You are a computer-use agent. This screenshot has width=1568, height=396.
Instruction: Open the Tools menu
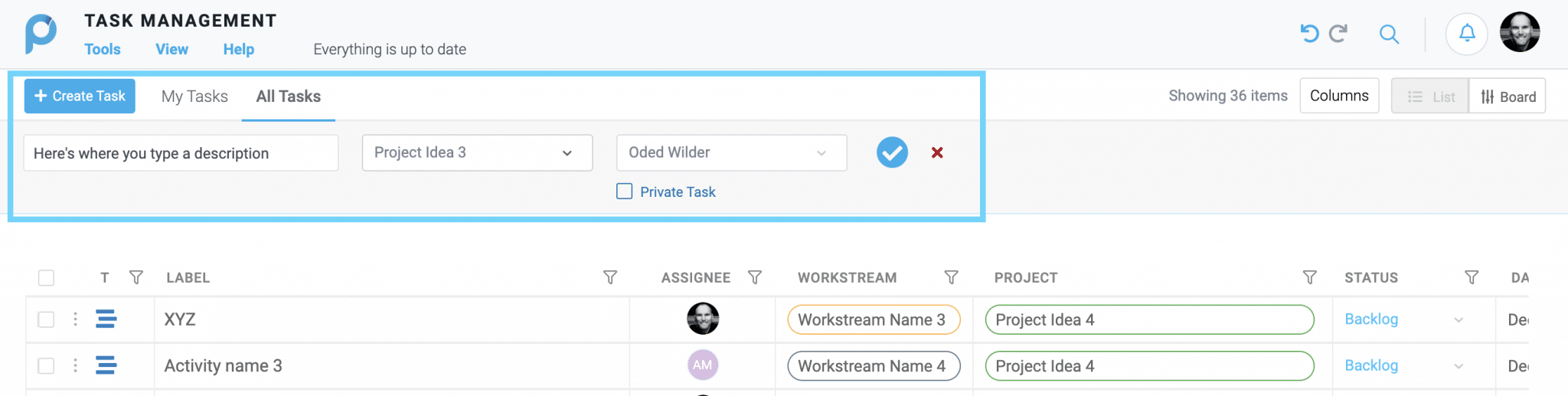(103, 49)
